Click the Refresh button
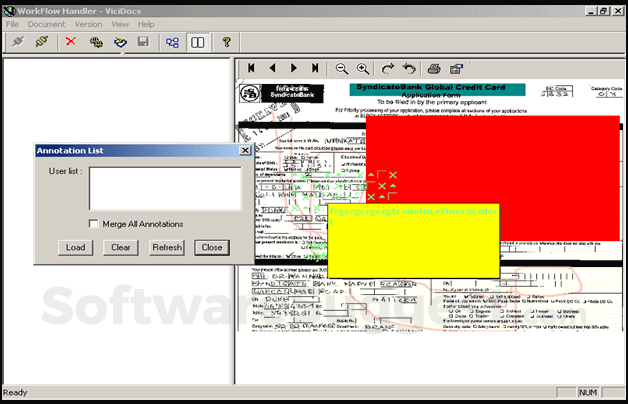628x404 pixels. 167,247
